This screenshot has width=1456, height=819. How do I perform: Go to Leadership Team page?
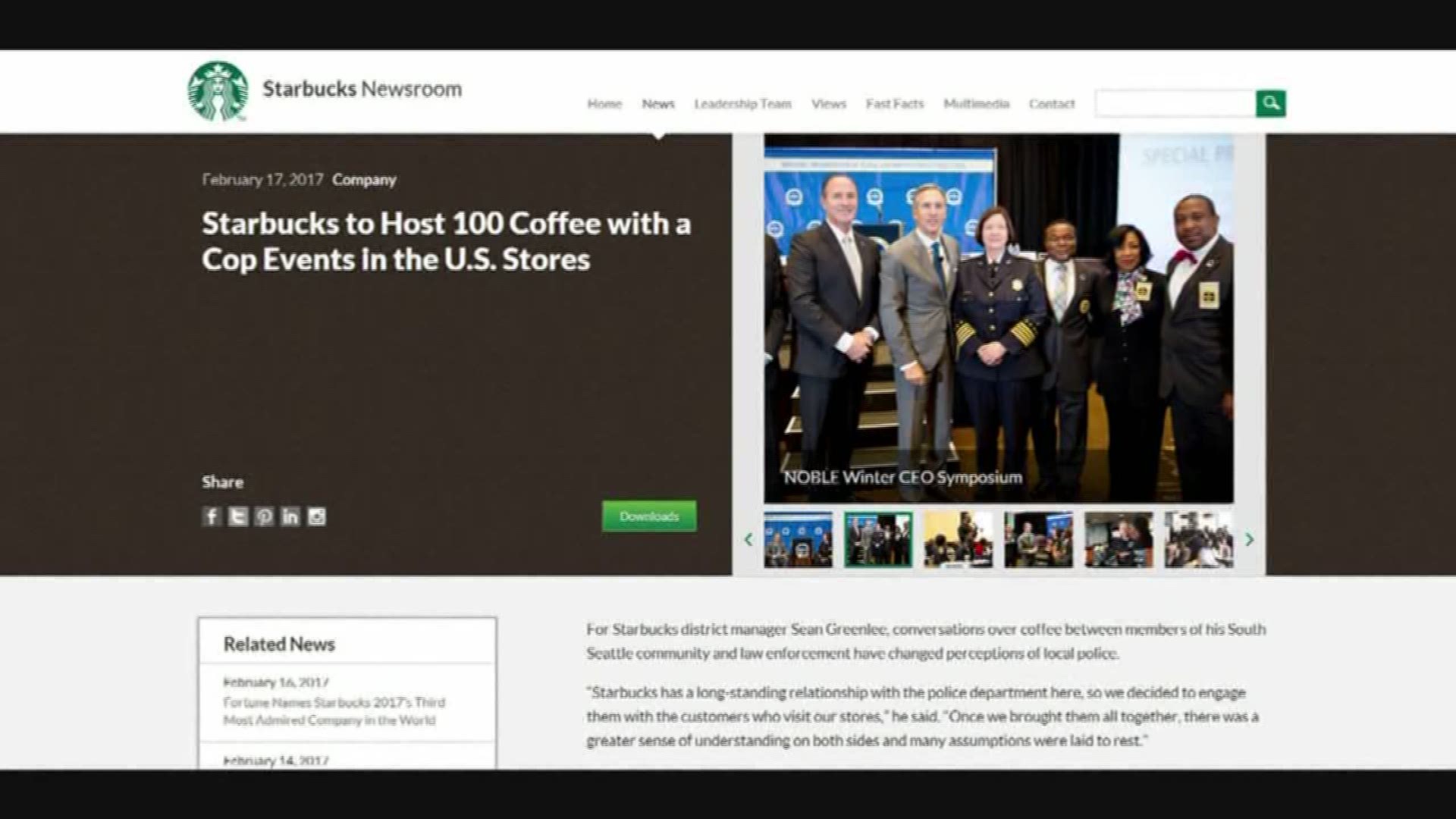point(742,104)
